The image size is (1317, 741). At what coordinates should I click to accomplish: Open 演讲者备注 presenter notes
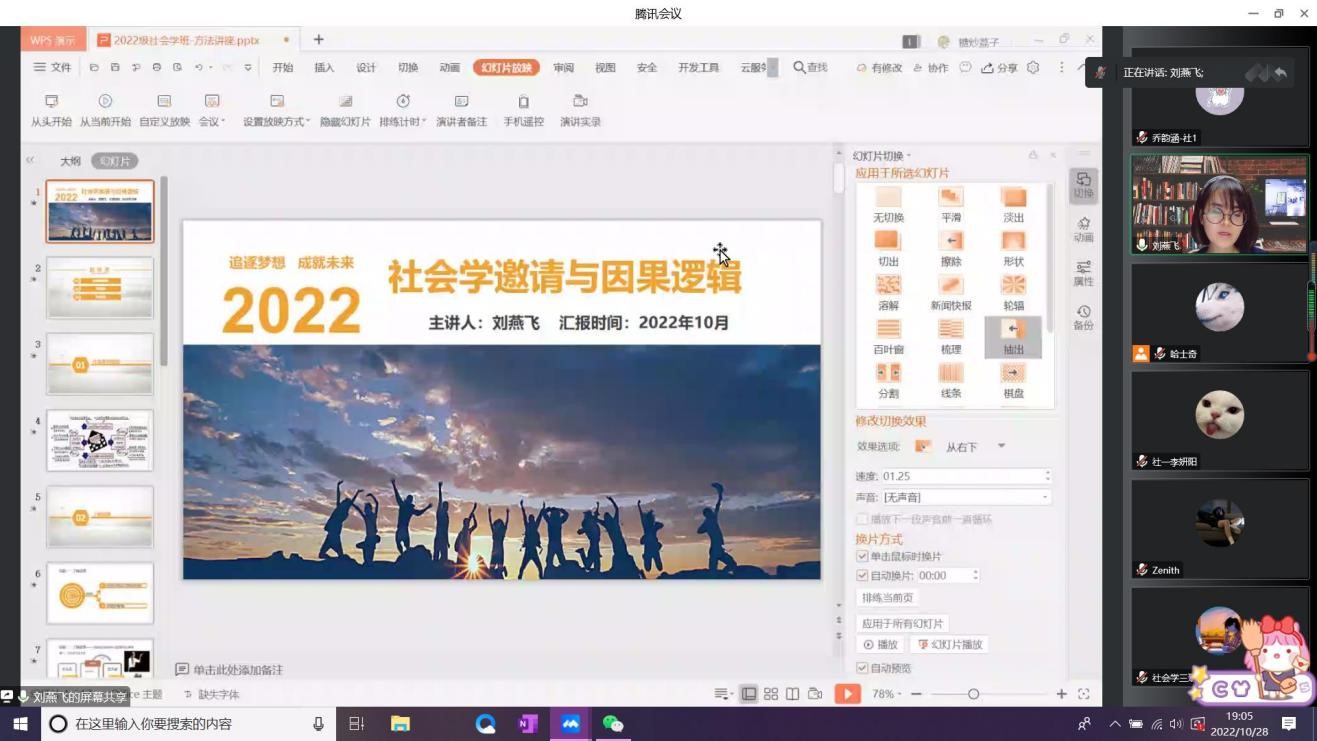461,110
